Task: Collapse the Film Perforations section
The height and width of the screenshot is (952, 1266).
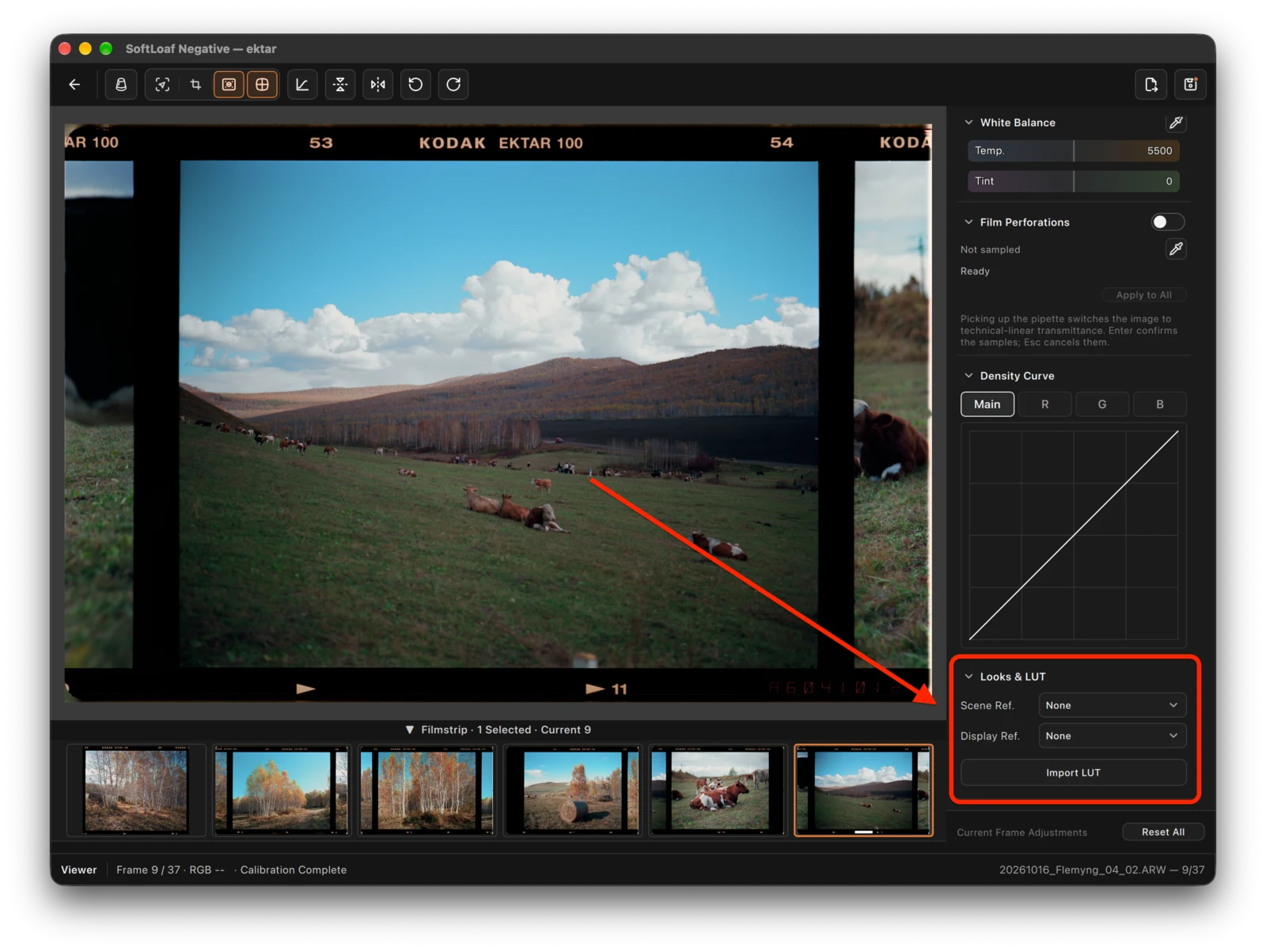Action: 968,222
